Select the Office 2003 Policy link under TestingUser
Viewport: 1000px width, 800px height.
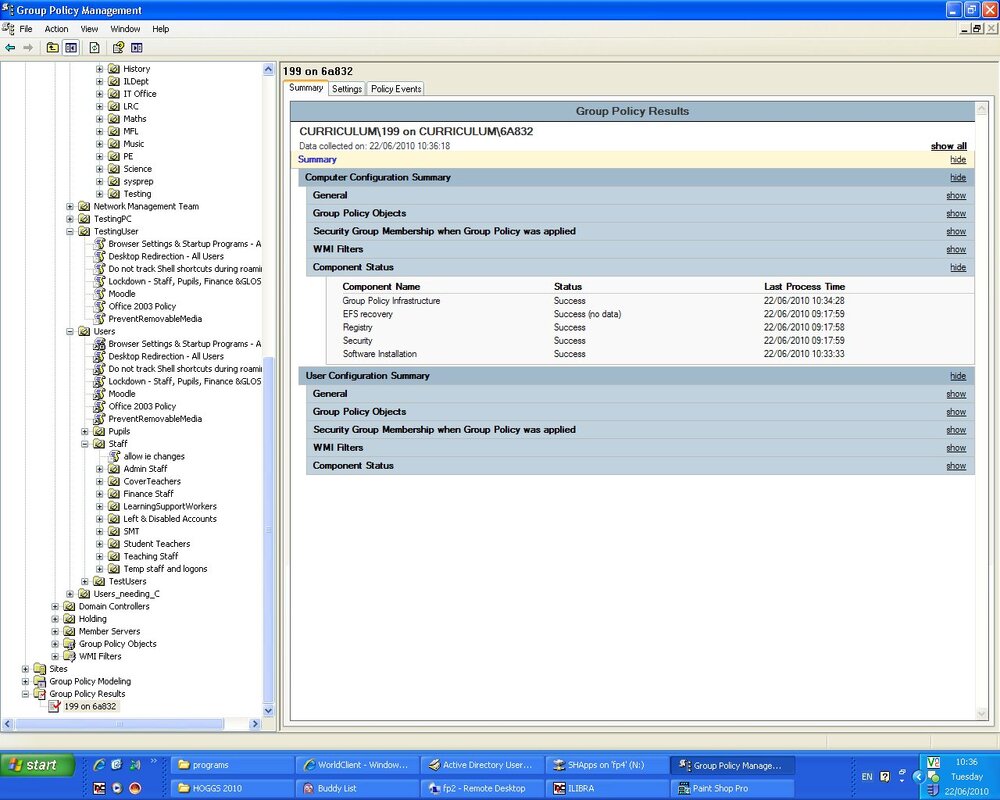tap(142, 306)
